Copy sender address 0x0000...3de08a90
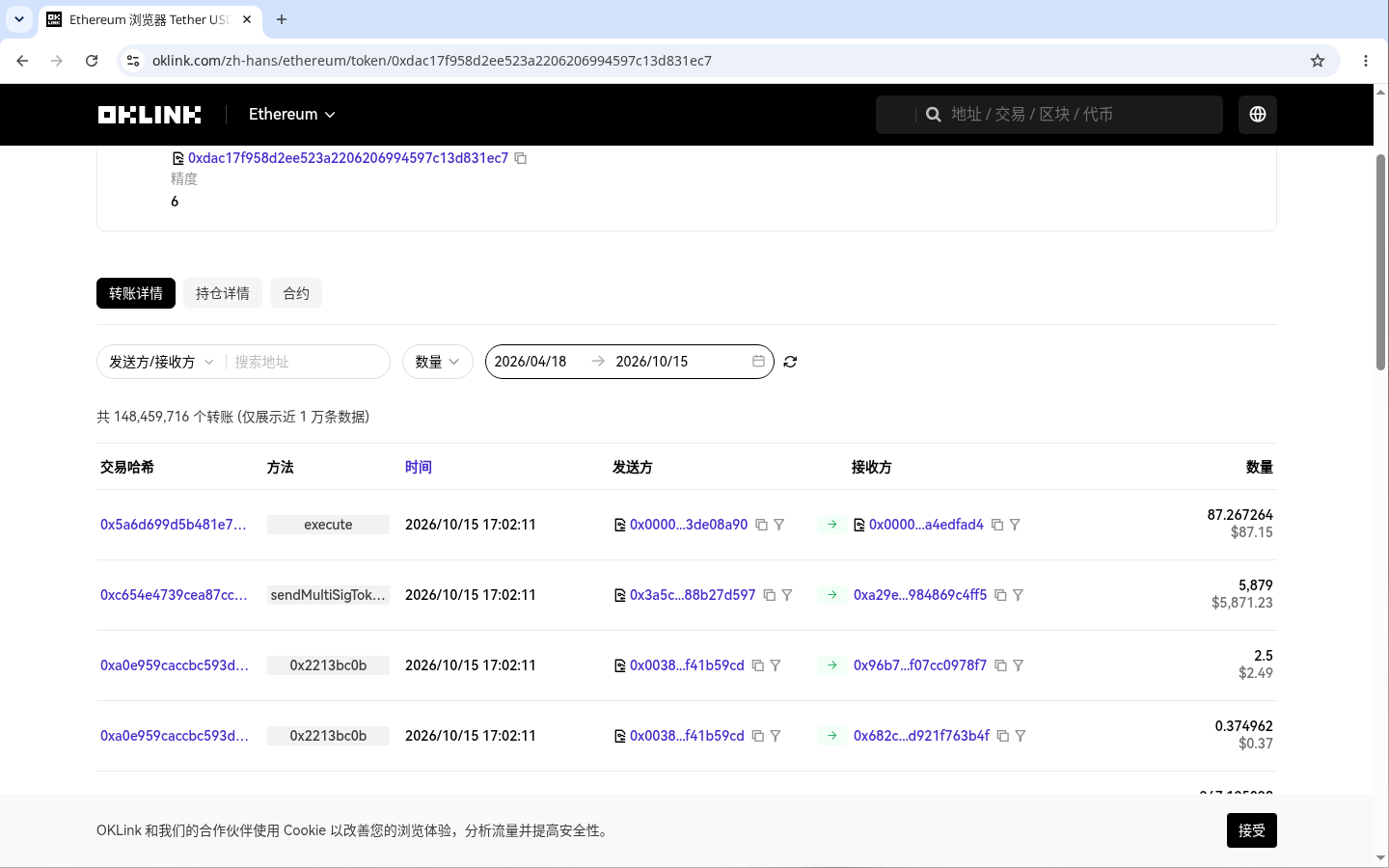 click(761, 525)
